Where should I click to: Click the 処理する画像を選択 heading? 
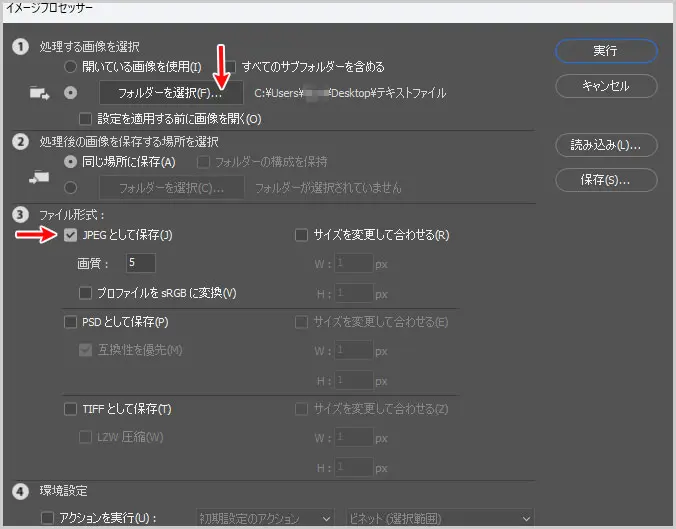[90, 47]
